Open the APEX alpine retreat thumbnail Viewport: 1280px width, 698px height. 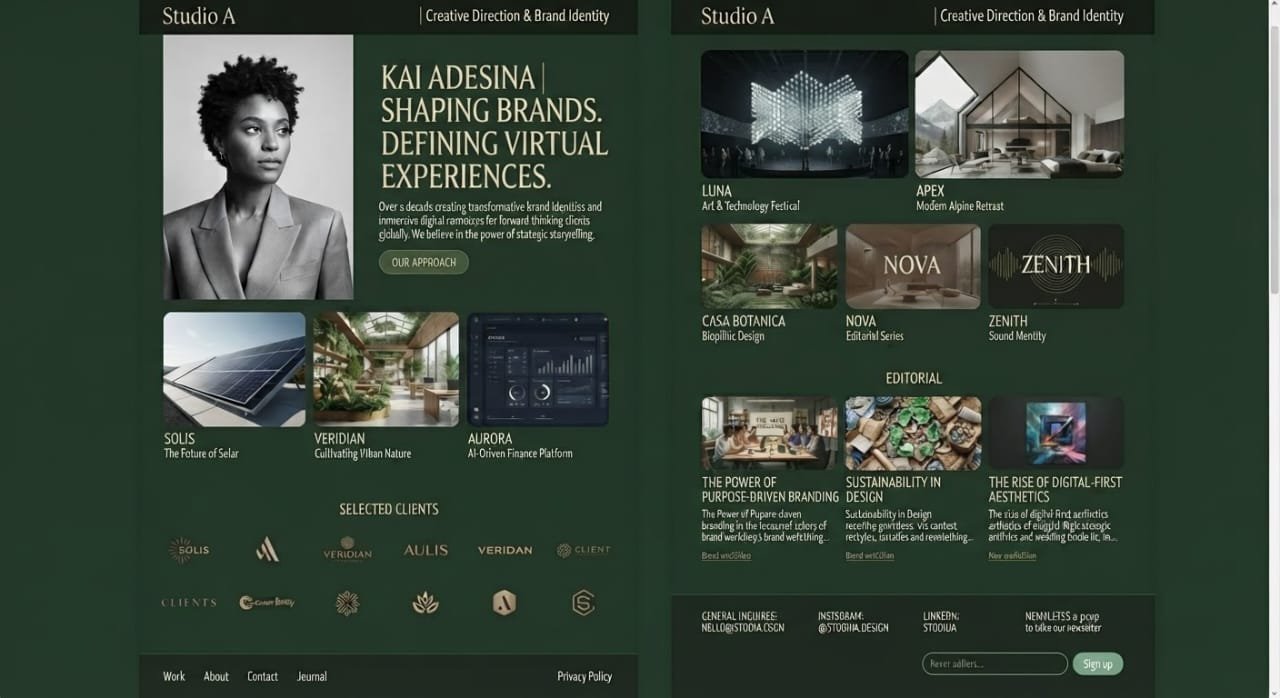tap(1019, 115)
